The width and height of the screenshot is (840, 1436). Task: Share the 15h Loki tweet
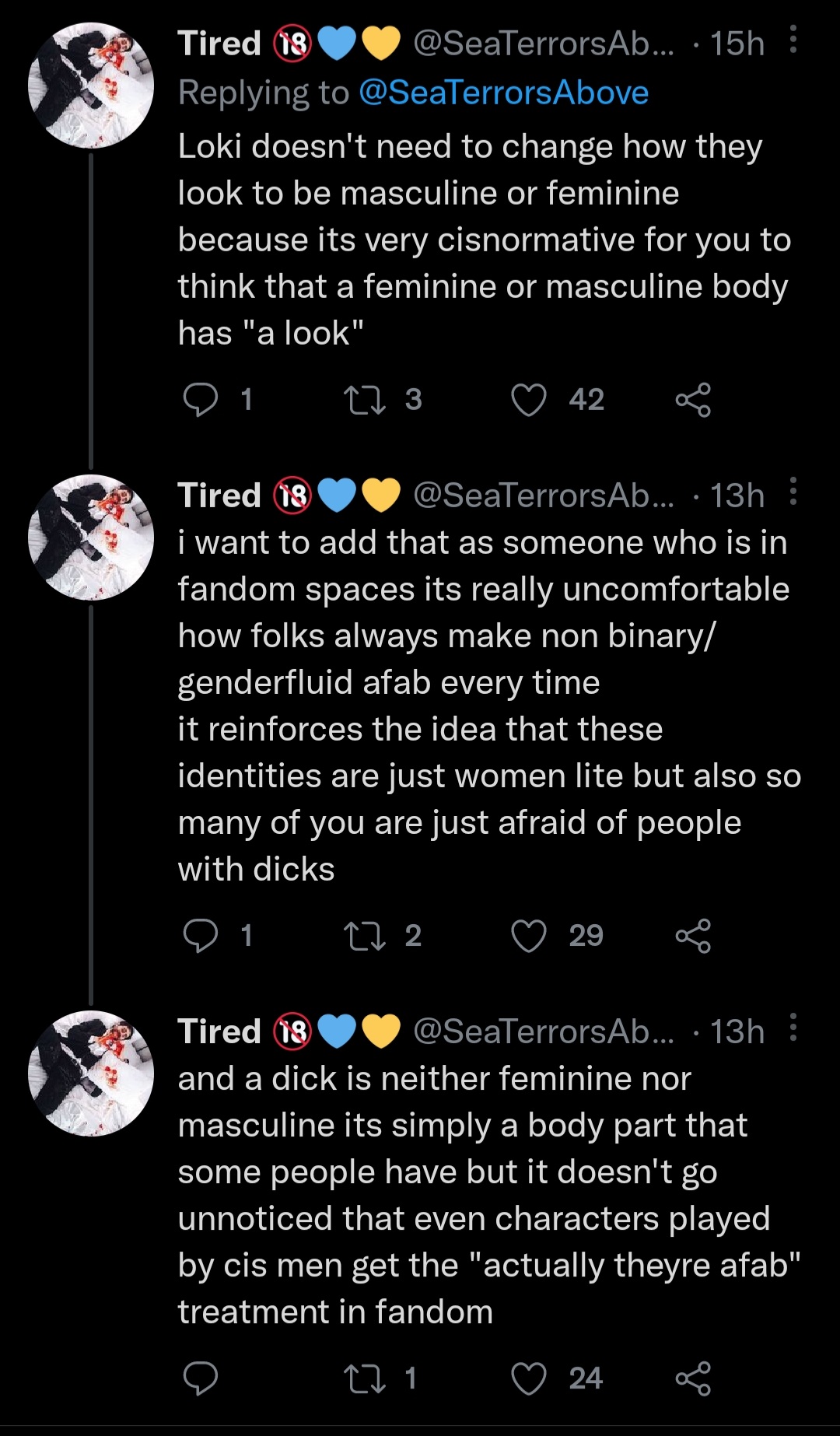pyautogui.click(x=692, y=400)
